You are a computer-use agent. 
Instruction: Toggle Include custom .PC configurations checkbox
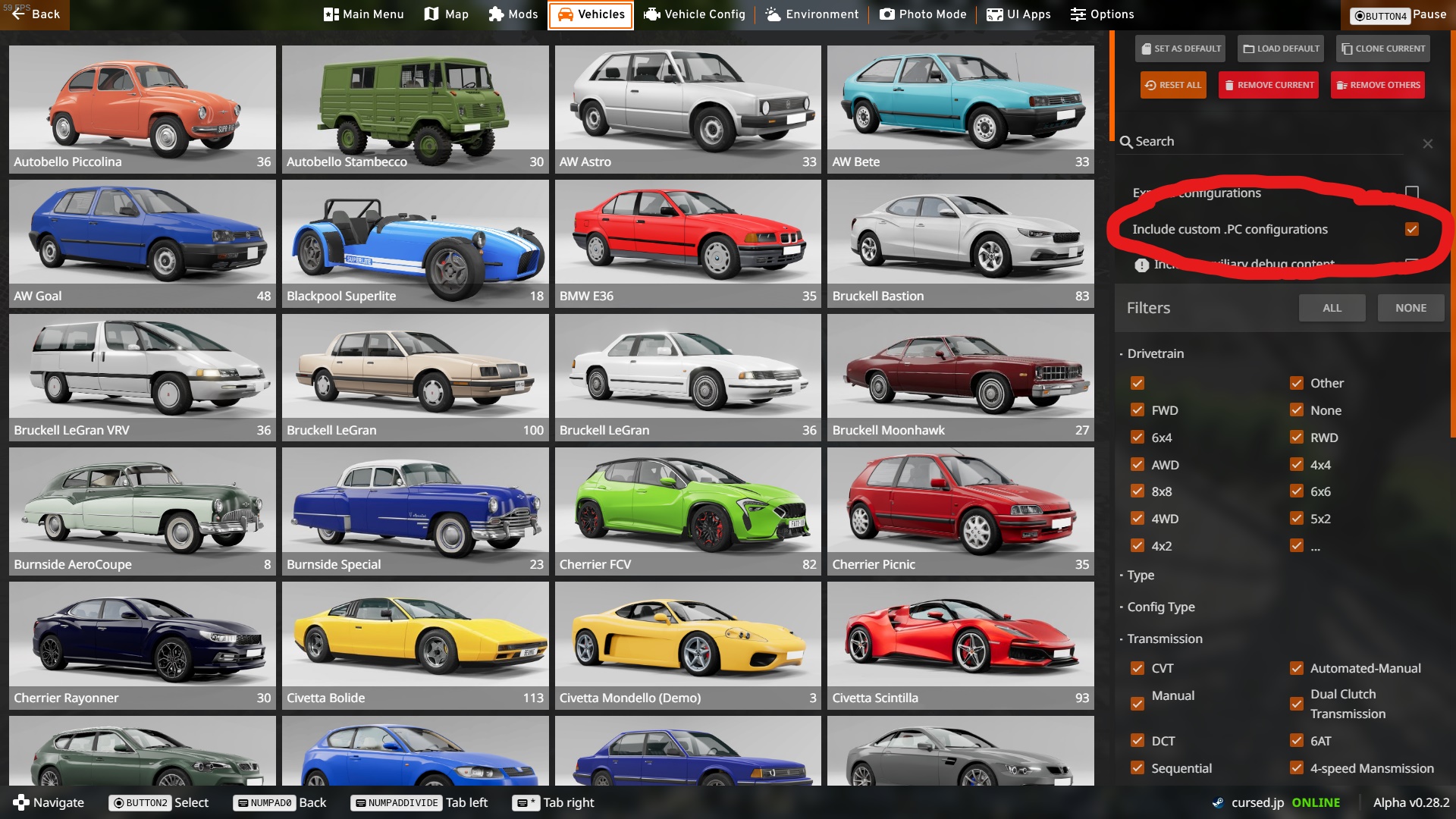[x=1412, y=229]
